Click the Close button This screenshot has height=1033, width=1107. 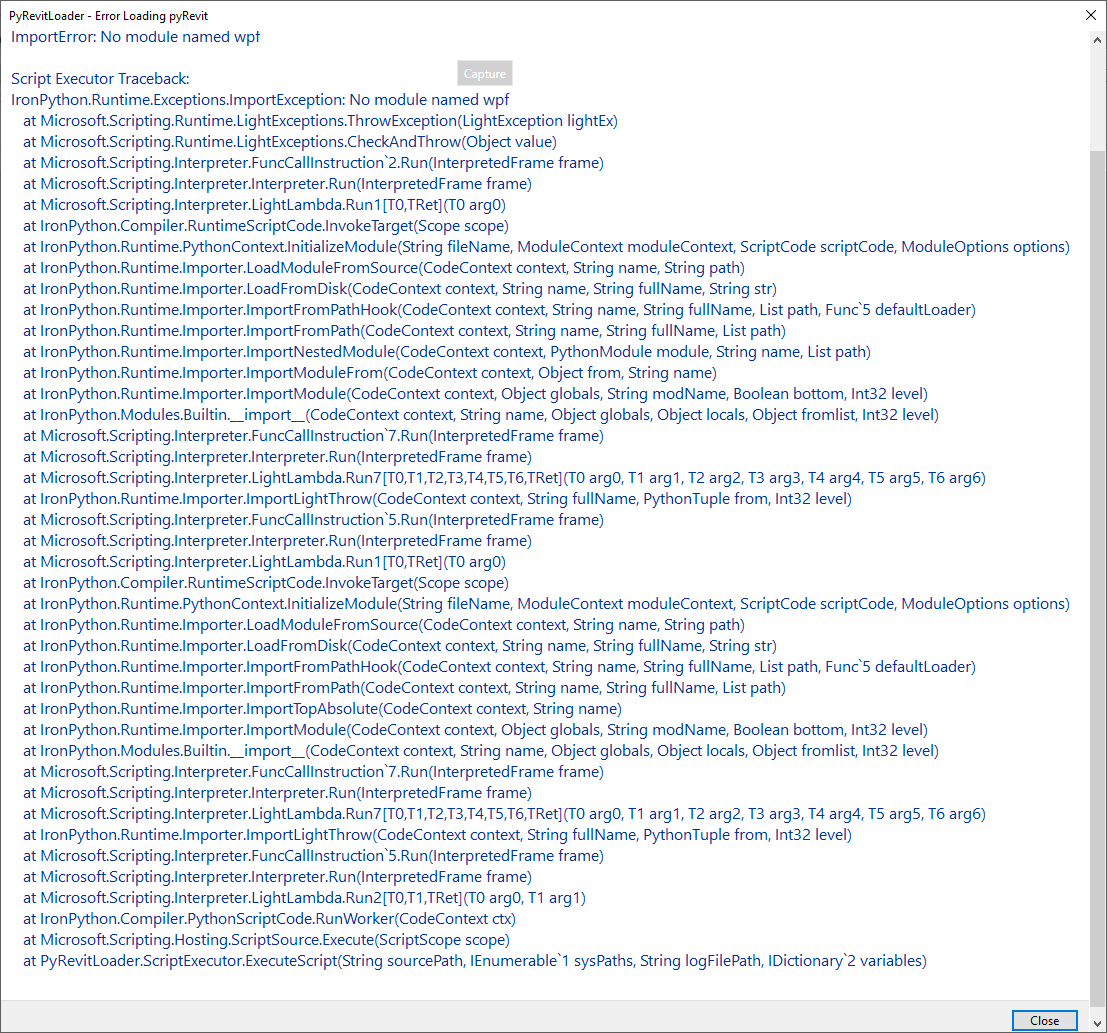pyautogui.click(x=1044, y=1020)
